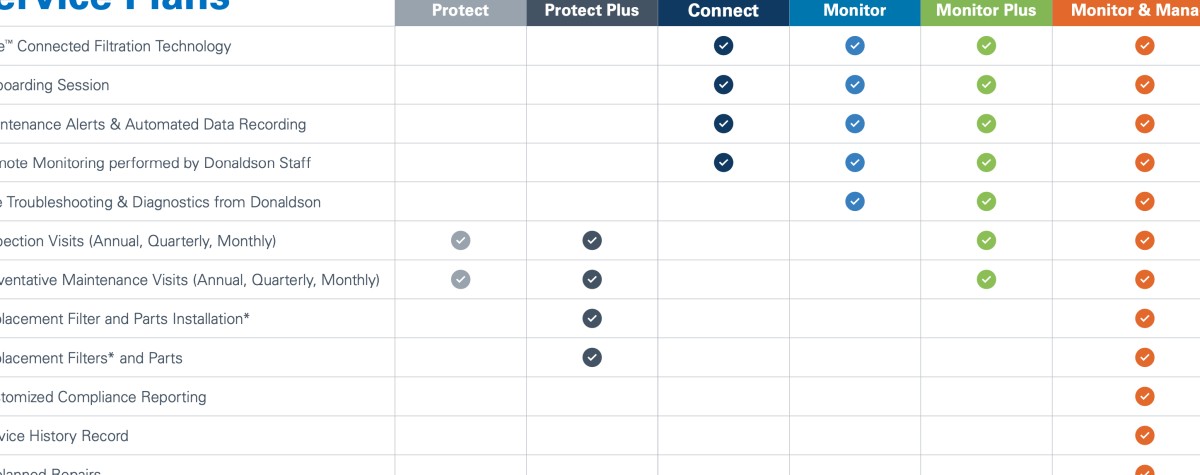Click Protect Plus checkmark for Preventative Maintenance Visits
The height and width of the screenshot is (475, 1200).
click(x=592, y=280)
